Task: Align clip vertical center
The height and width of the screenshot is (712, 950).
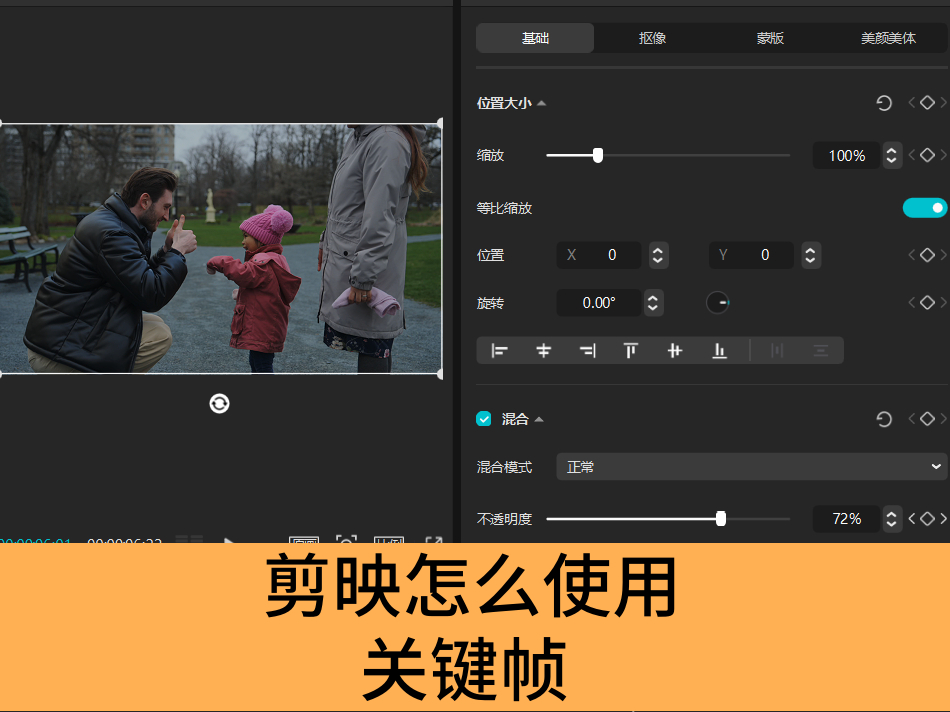Action: [675, 351]
